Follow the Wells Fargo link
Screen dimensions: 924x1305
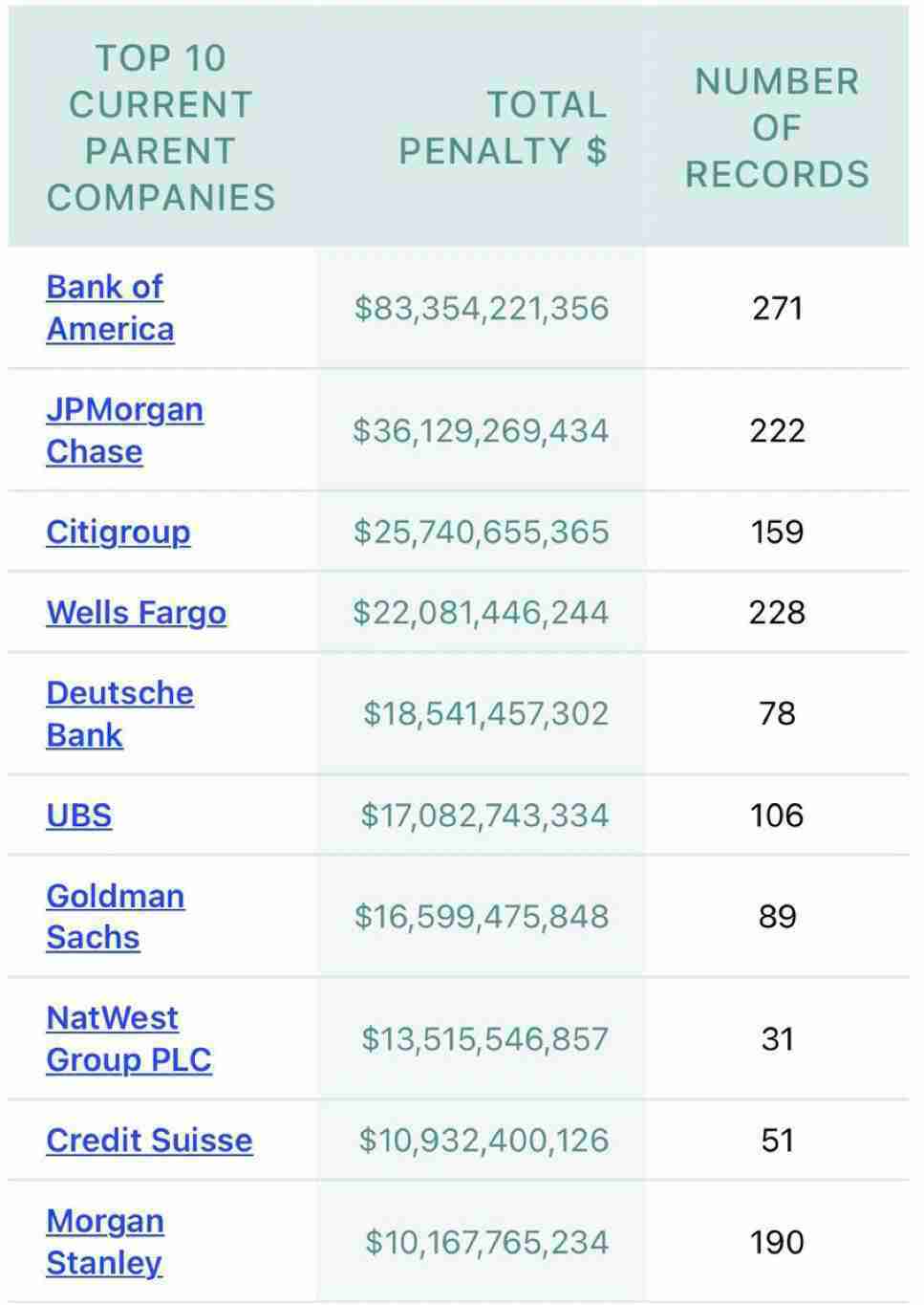coord(136,612)
